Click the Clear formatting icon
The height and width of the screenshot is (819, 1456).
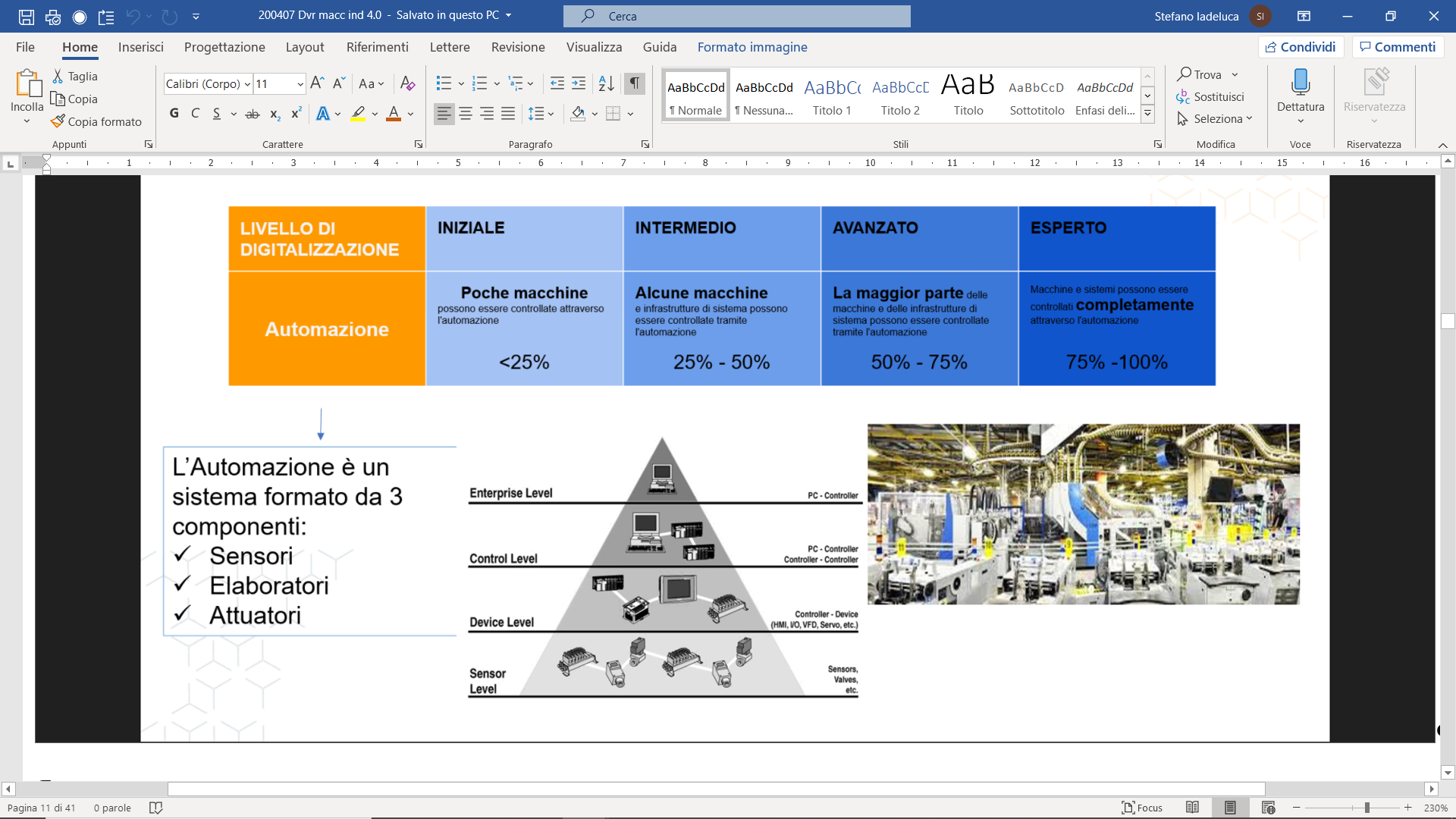(x=407, y=83)
